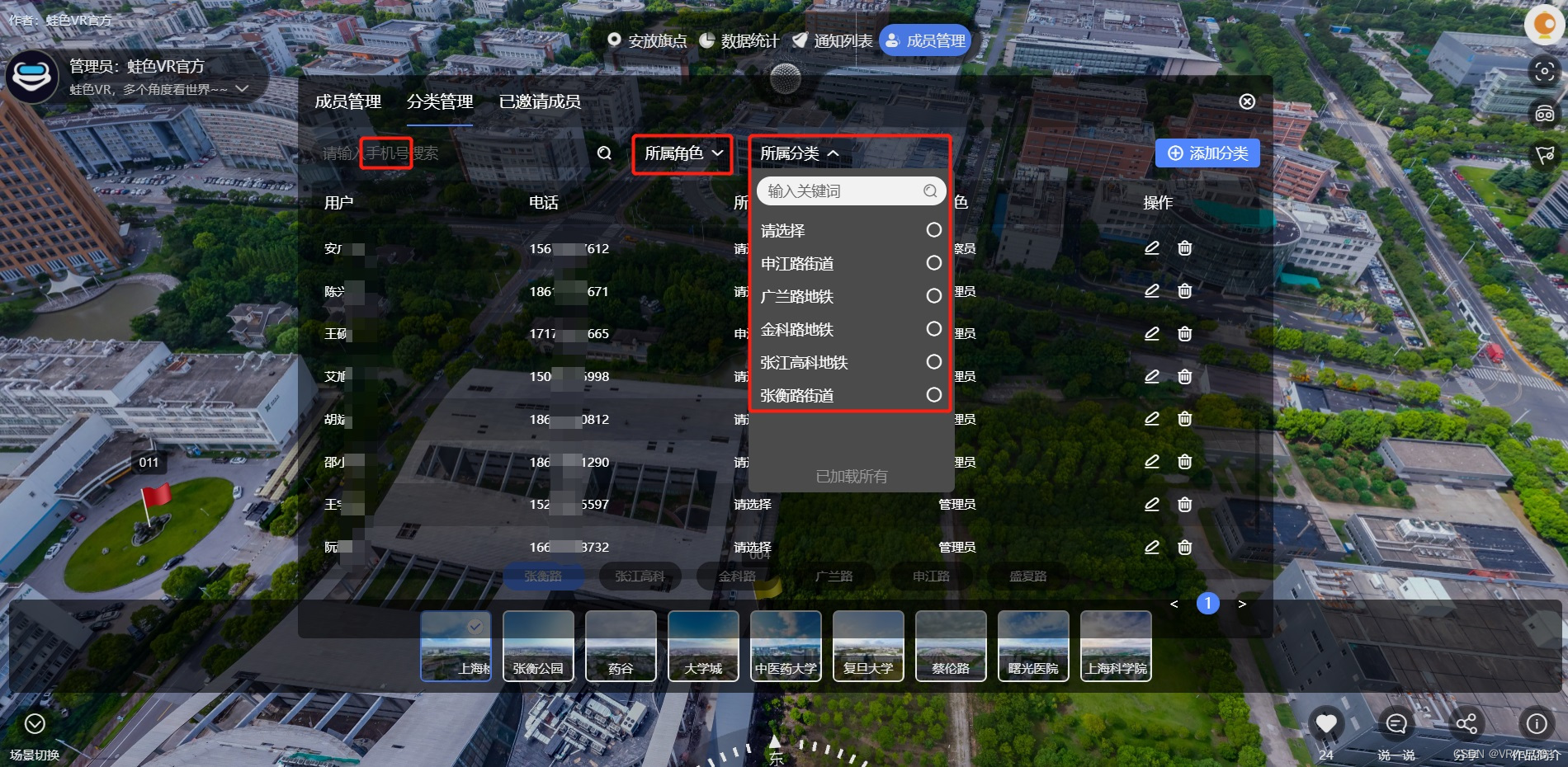Delete the member row ending 0812
Image resolution: width=1568 pixels, height=767 pixels.
(x=1184, y=419)
